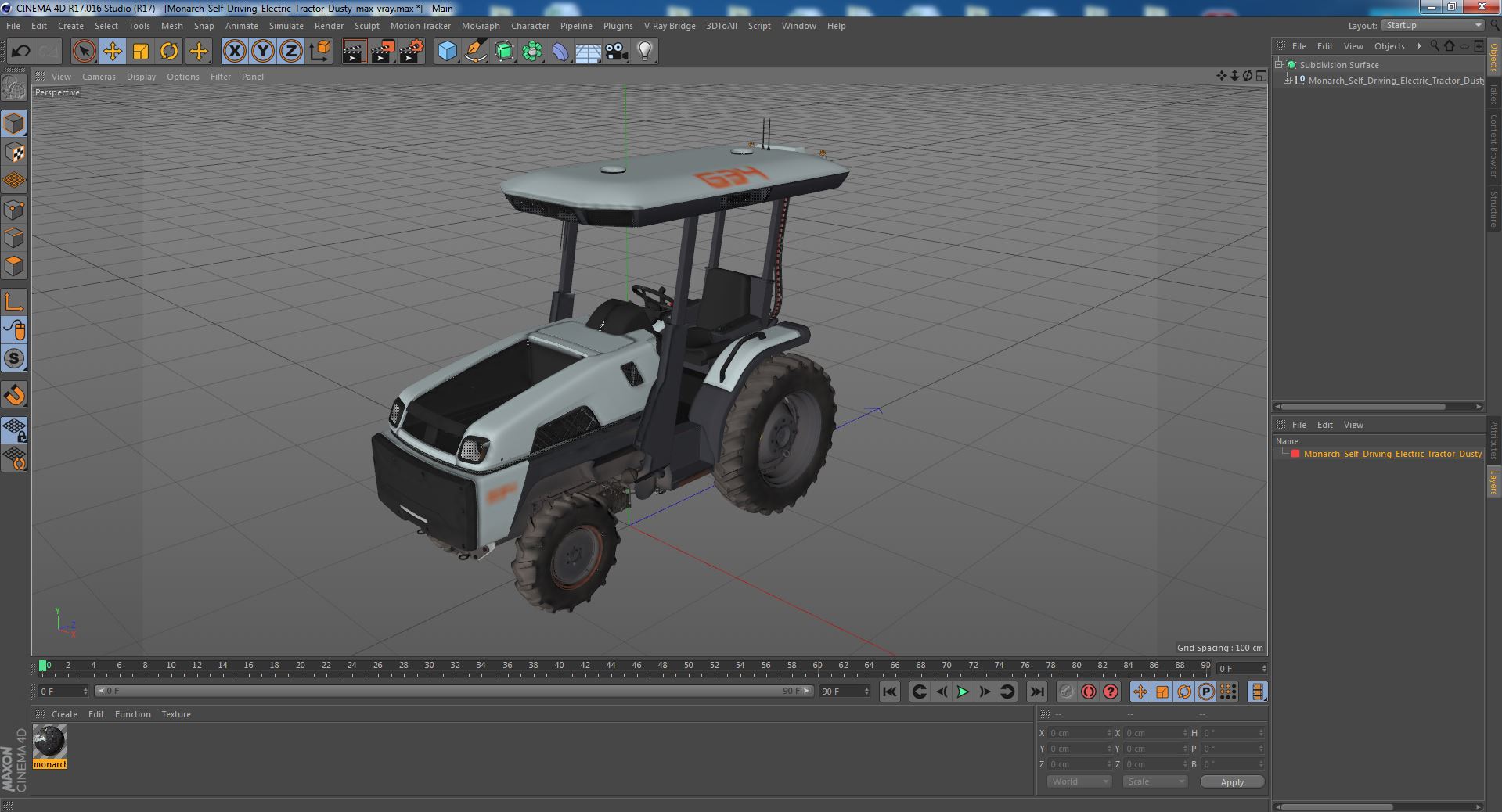The width and height of the screenshot is (1502, 812).
Task: Open the V-Ray Bridge menu
Action: click(x=669, y=26)
